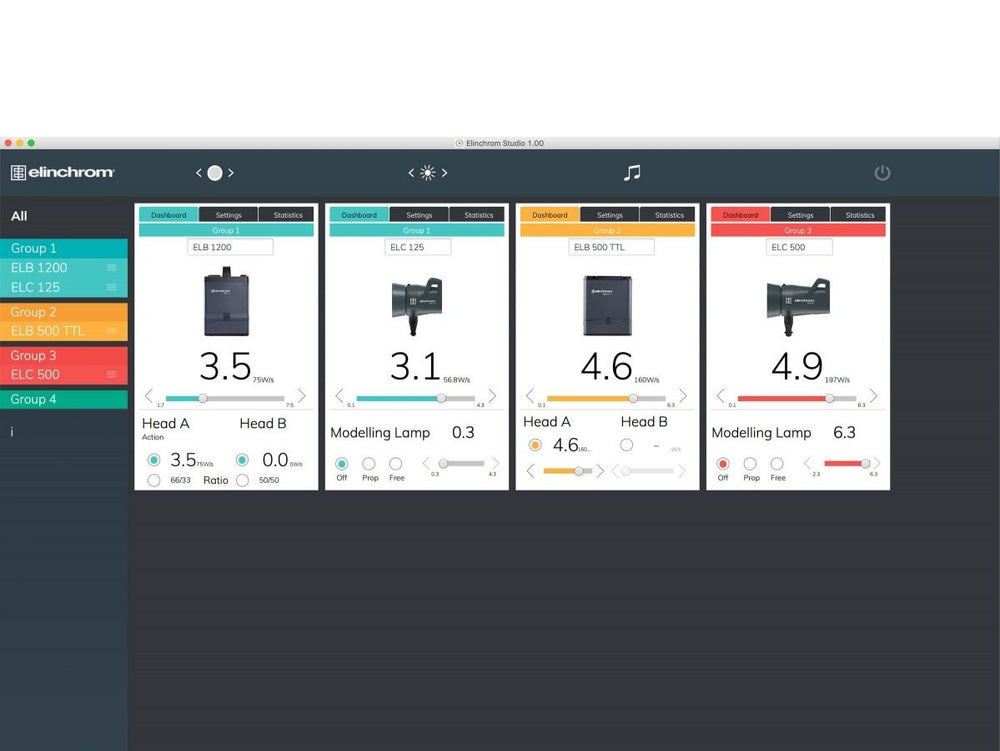Click the music note sound icon
Screen dimensions: 1000x751
click(631, 172)
